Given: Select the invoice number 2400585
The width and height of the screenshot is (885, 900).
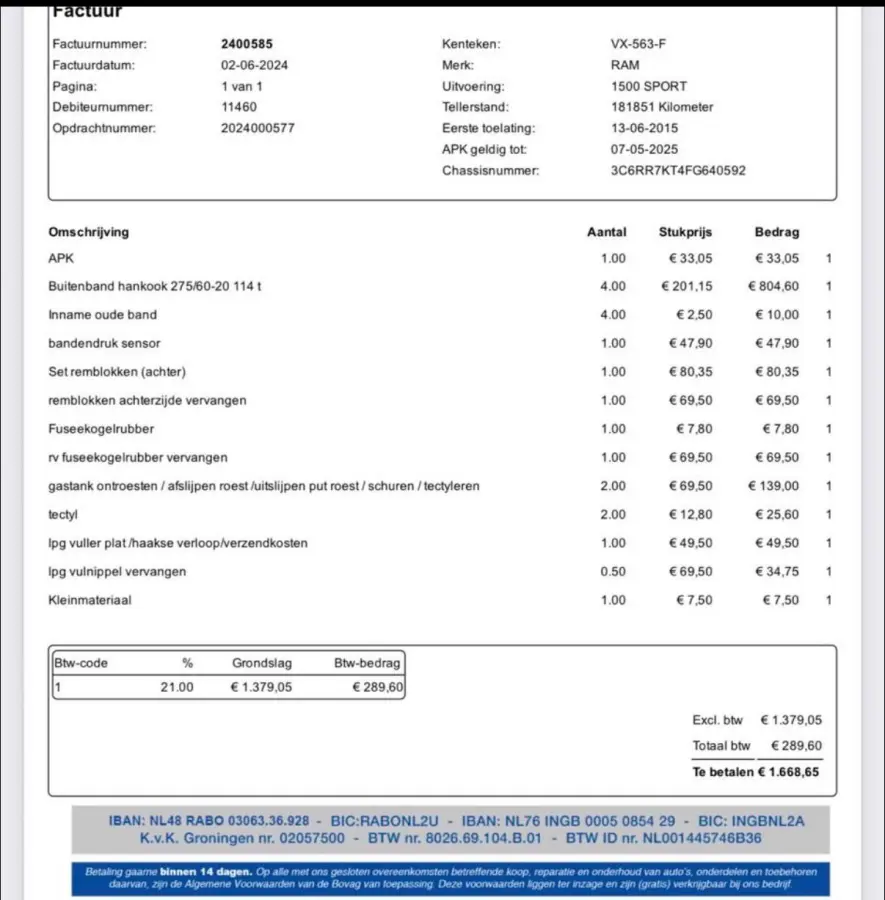Looking at the screenshot, I should [247, 44].
